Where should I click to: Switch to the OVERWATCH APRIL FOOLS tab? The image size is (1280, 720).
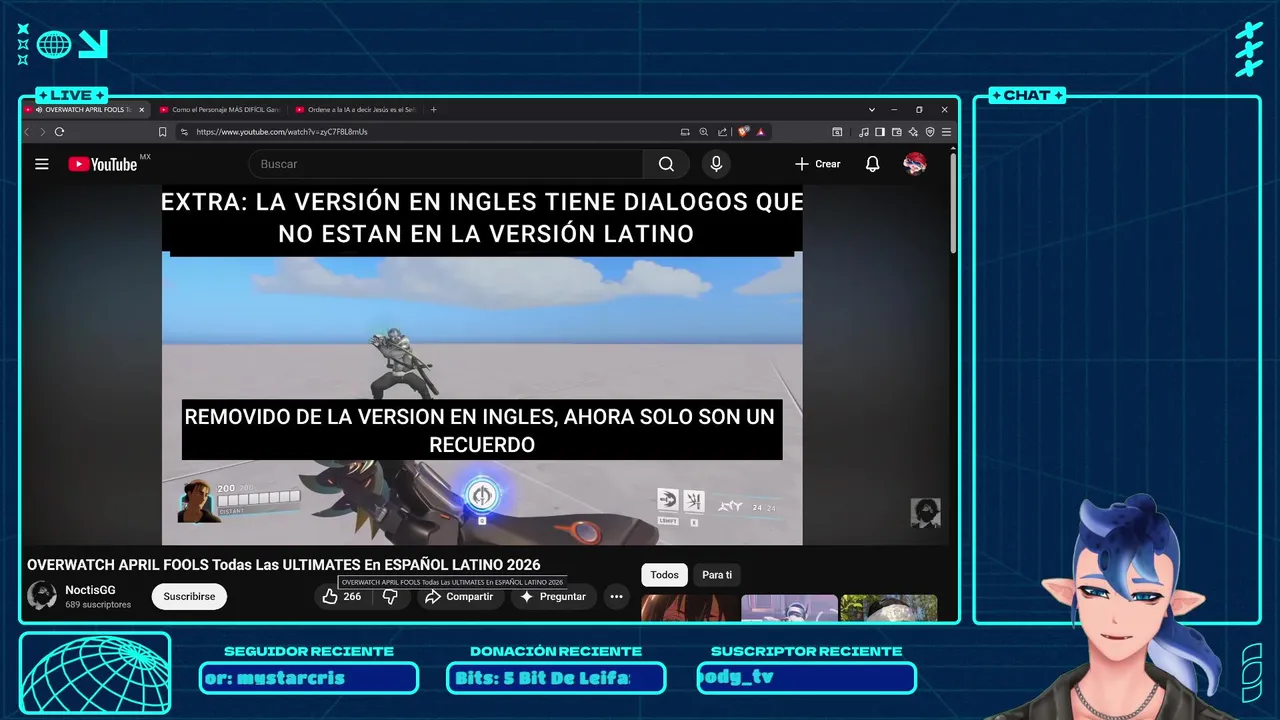point(85,110)
